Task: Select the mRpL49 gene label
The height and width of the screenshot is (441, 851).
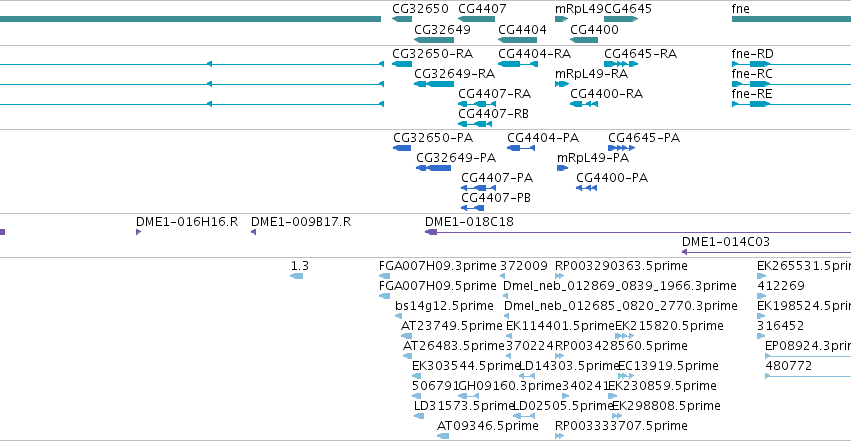Action: point(579,9)
